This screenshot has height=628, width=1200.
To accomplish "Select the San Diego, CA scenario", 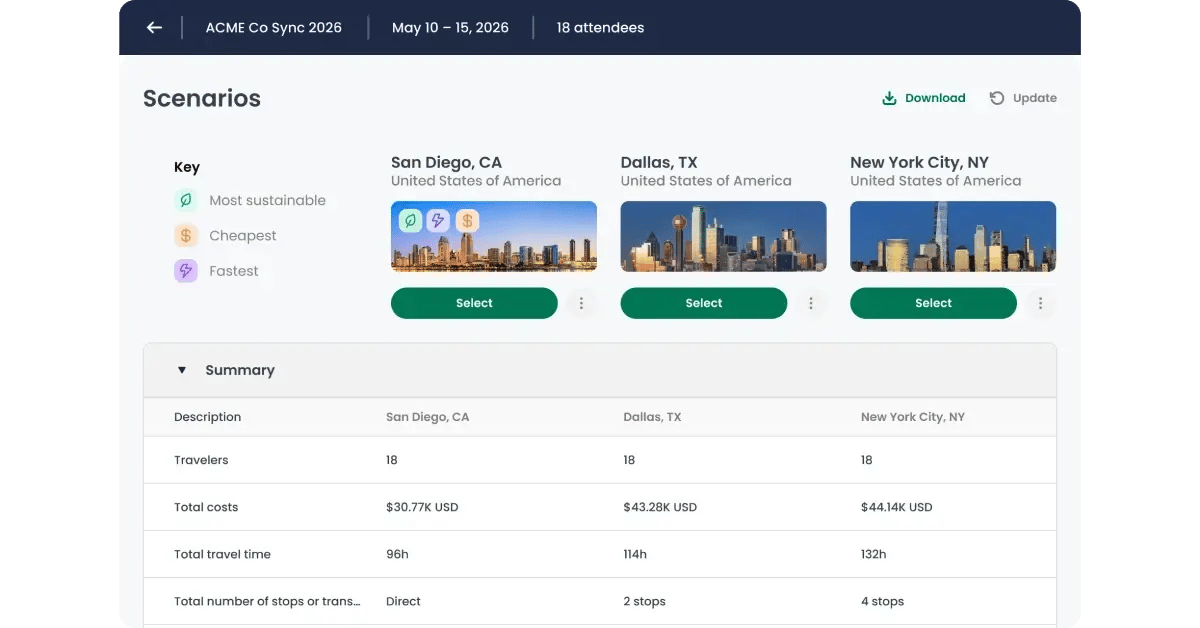I will [x=474, y=303].
